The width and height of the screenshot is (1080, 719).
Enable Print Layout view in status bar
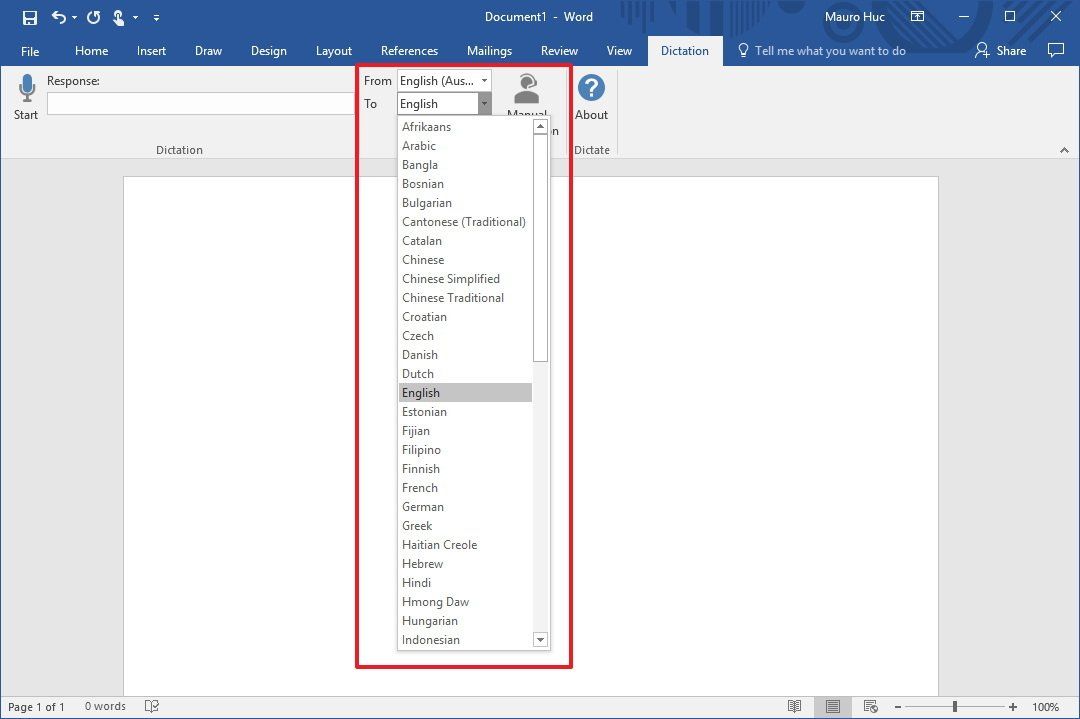[832, 706]
